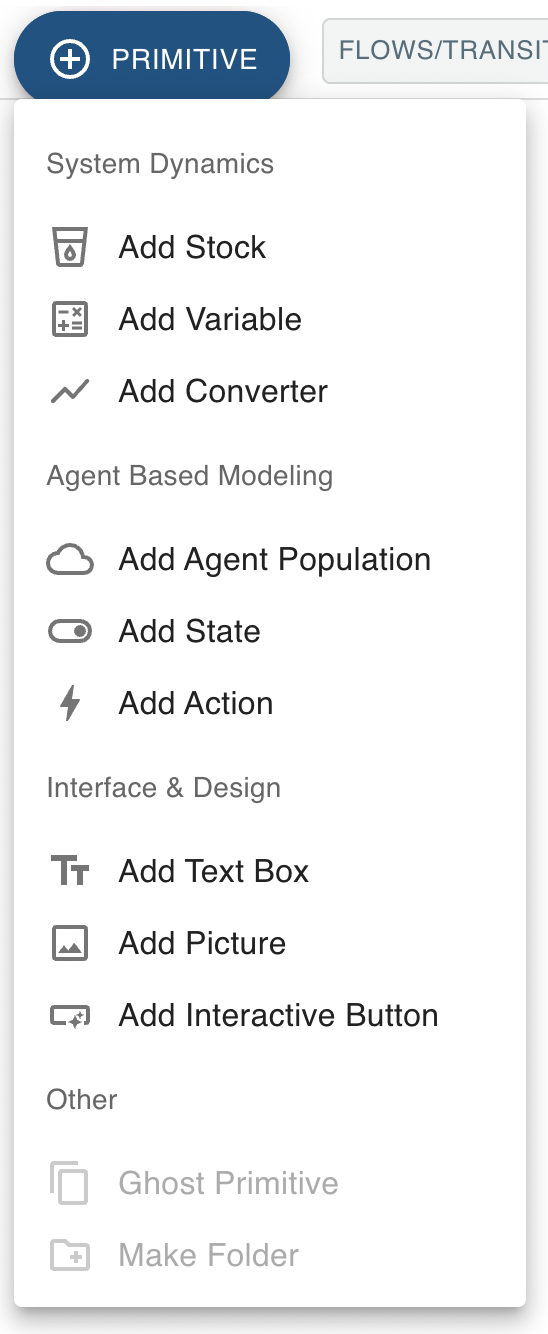Click the Add Picture image icon
The width and height of the screenshot is (548, 1334).
[x=70, y=943]
